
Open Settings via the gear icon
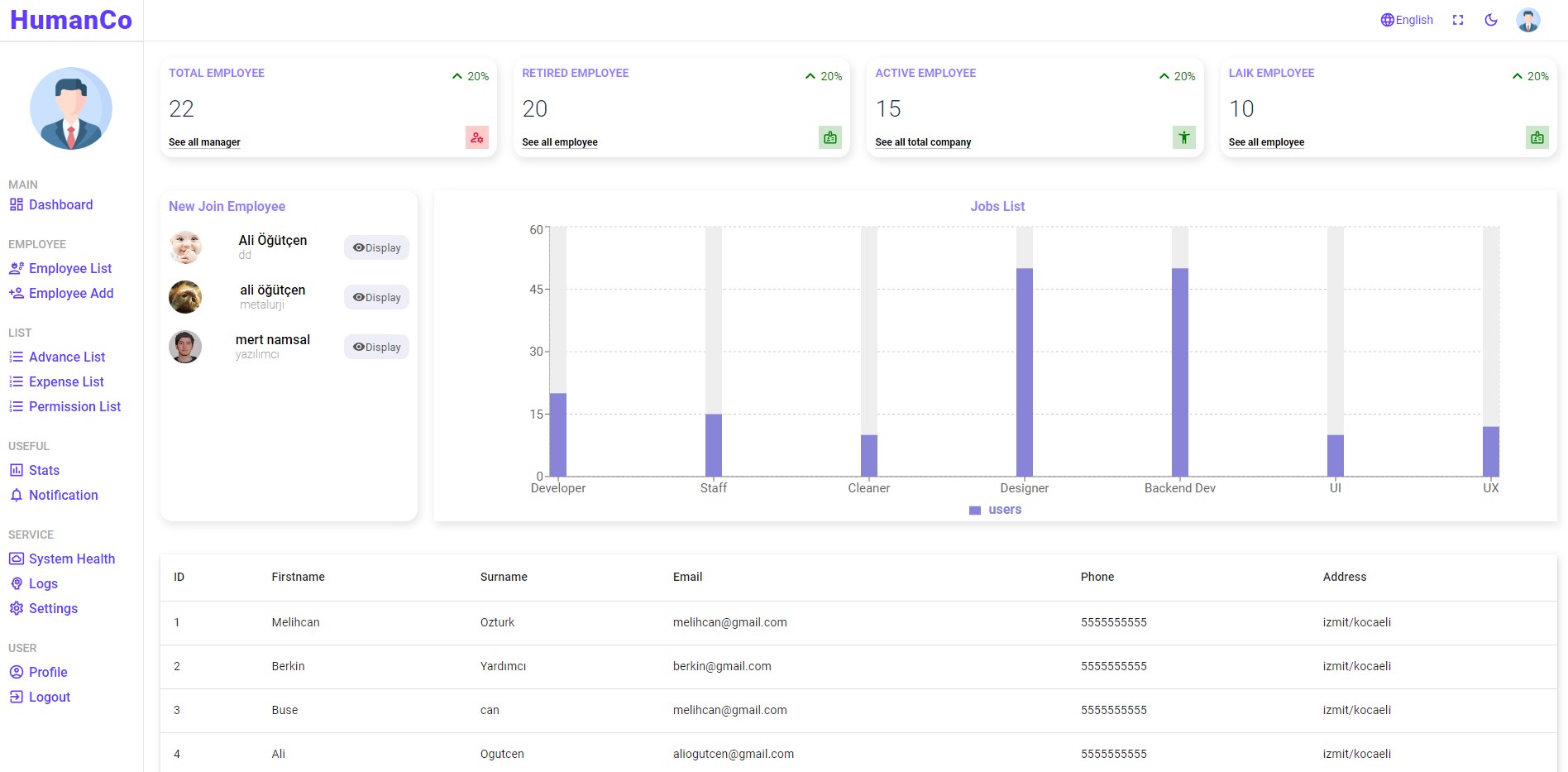(16, 608)
